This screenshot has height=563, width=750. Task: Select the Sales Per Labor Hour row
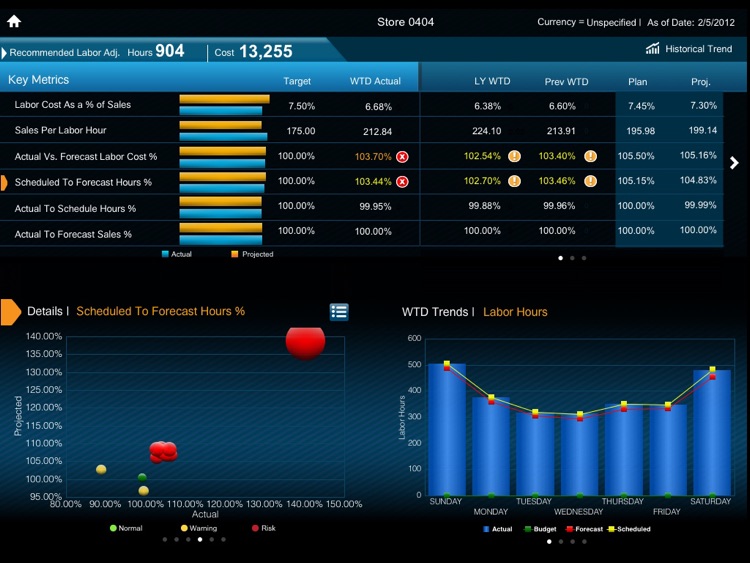point(60,131)
